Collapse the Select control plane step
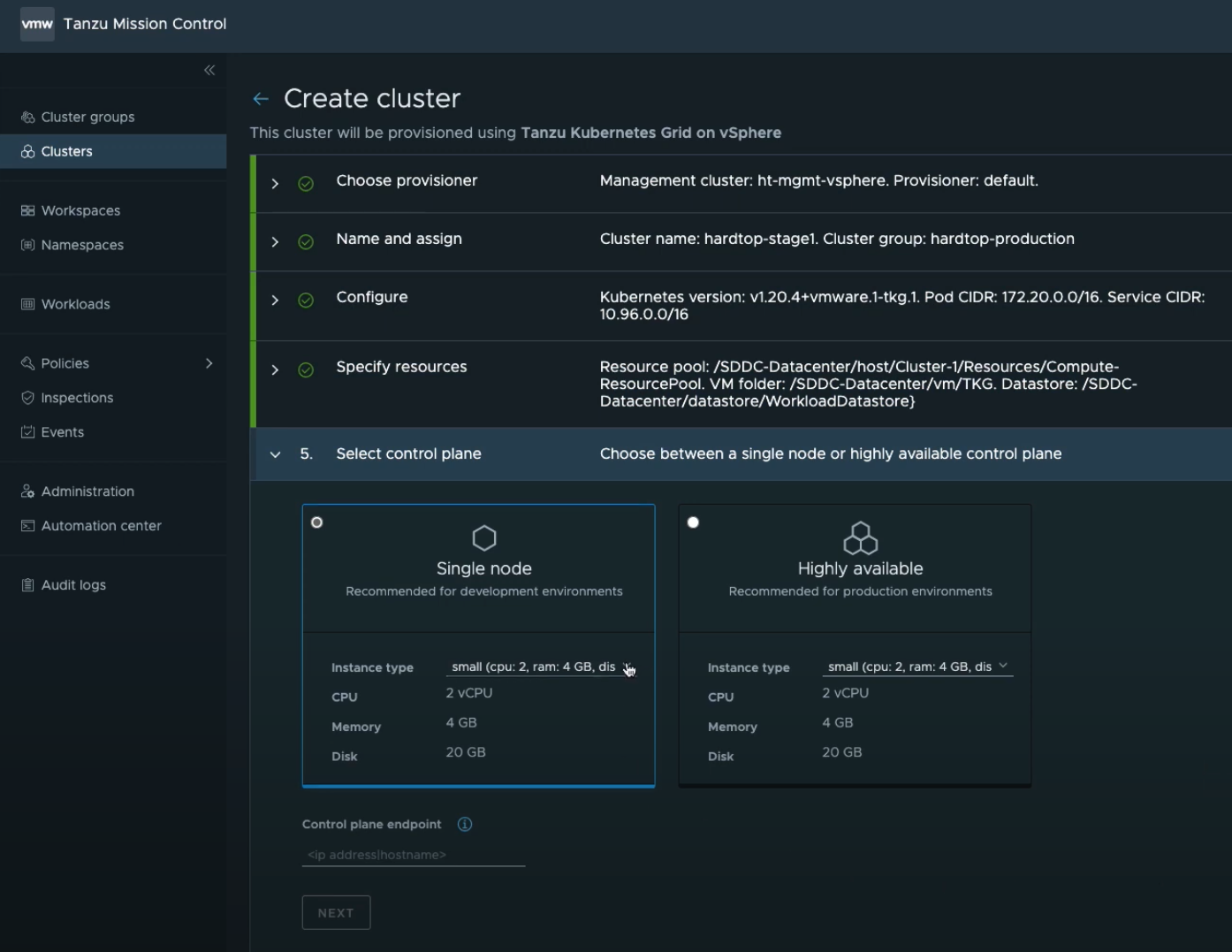 coord(275,454)
